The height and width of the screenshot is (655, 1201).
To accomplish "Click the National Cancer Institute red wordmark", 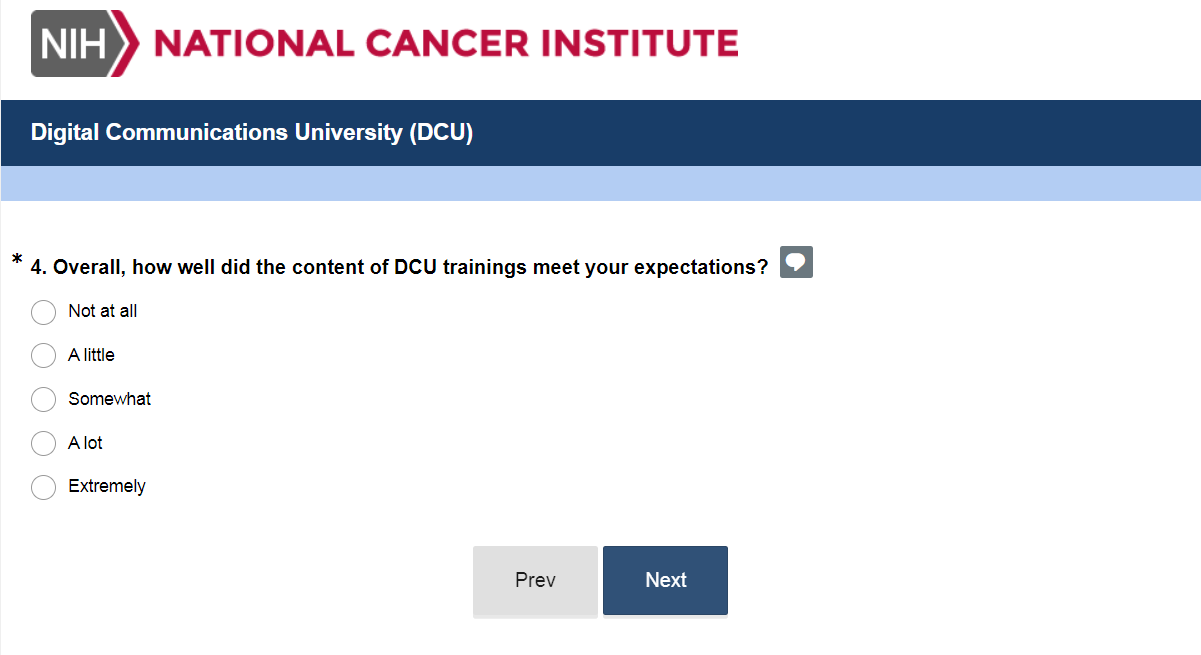I will pos(446,44).
